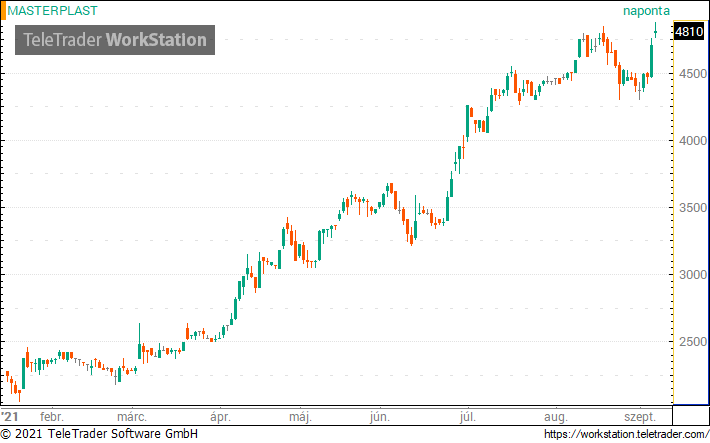Click the 'naponta' interval label
Image resolution: width=710 pixels, height=443 pixels.
[x=646, y=11]
